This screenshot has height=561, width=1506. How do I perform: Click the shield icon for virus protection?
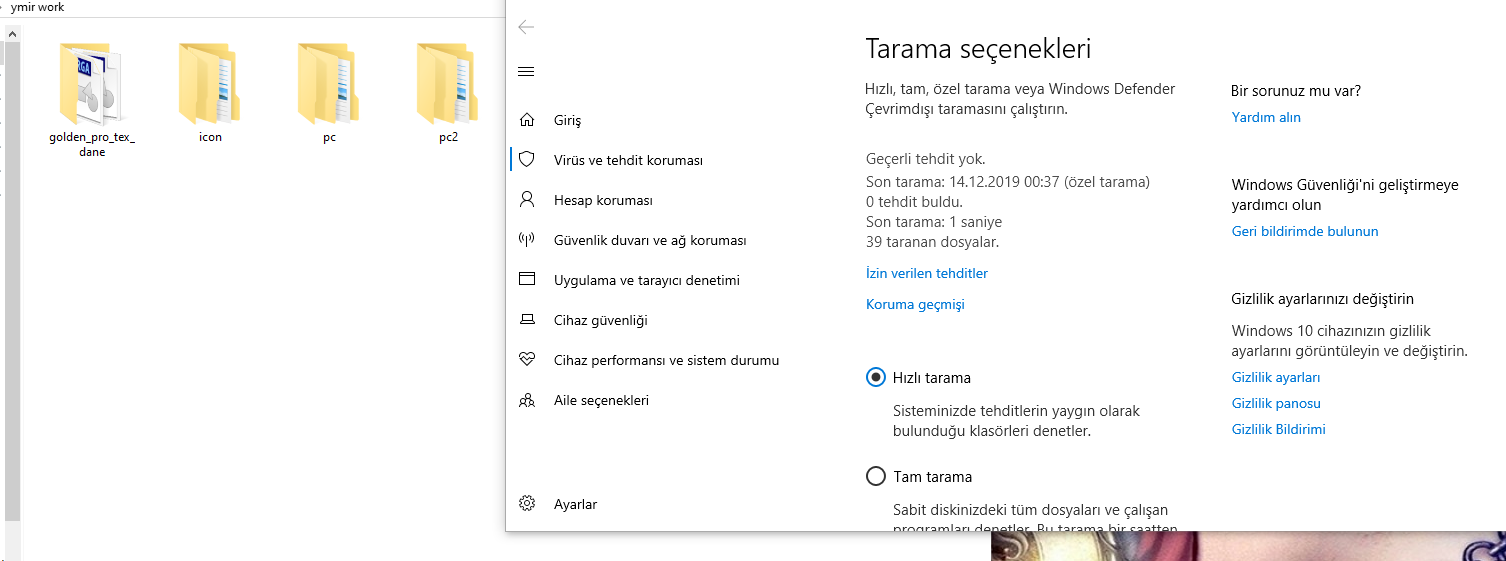tap(527, 160)
